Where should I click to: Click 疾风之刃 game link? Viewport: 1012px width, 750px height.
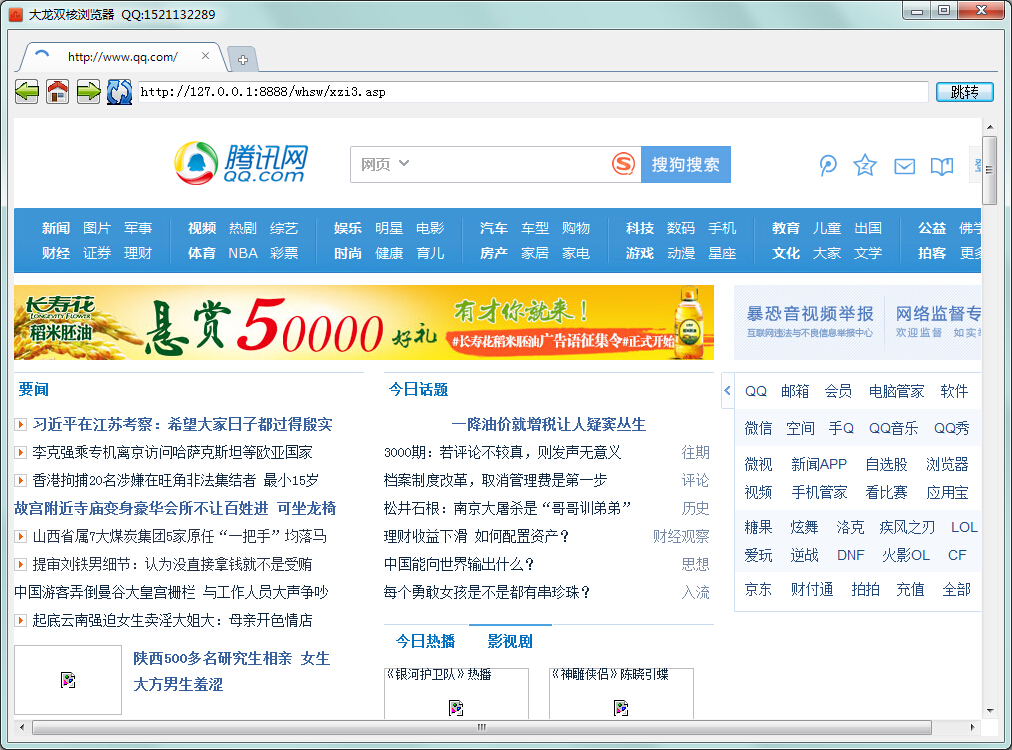(x=907, y=527)
